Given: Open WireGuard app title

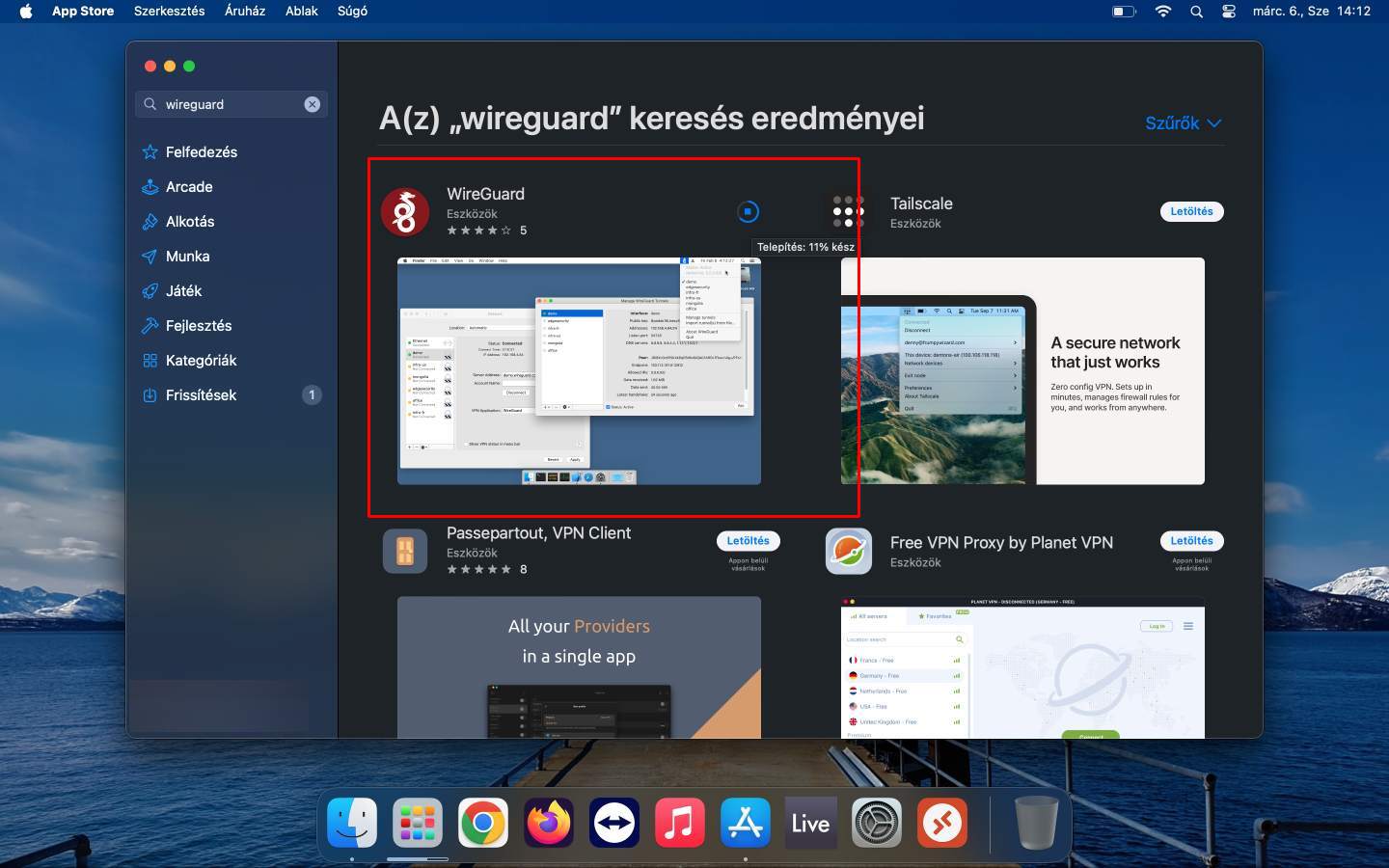Looking at the screenshot, I should tap(485, 194).
